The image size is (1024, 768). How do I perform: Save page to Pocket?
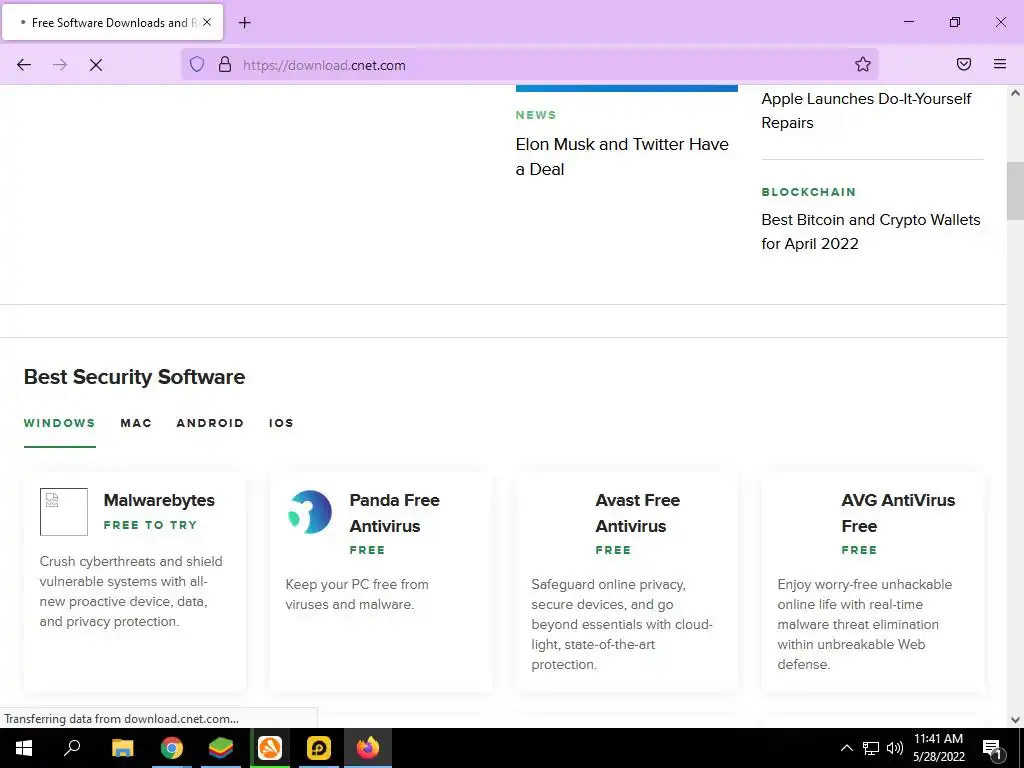click(964, 64)
